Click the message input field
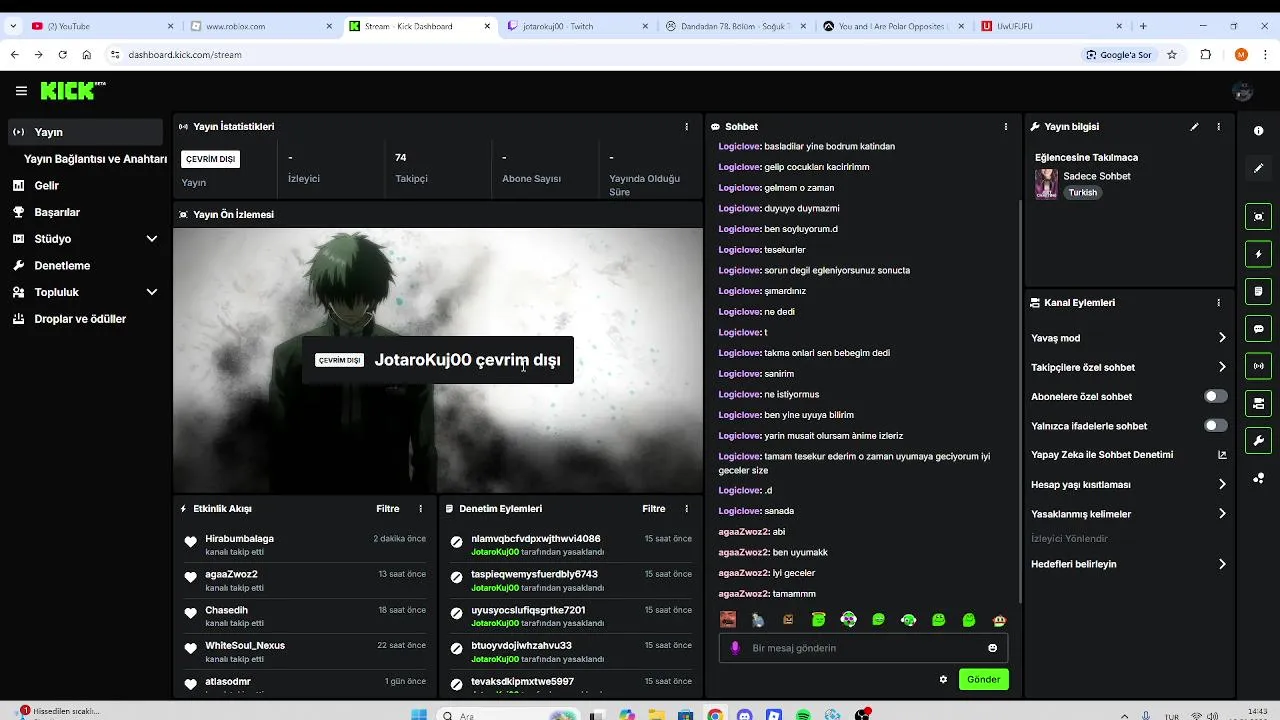The width and height of the screenshot is (1280, 720). click(x=863, y=648)
